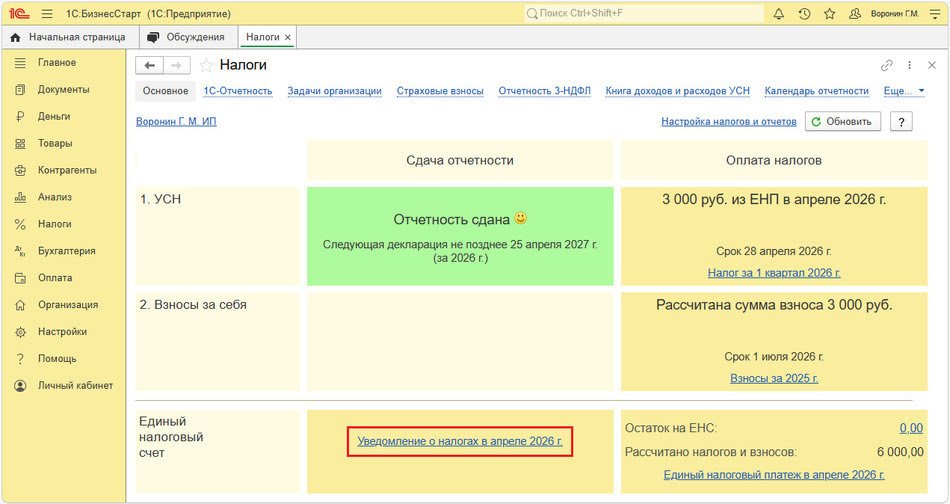Open Задачи организации section

334,91
